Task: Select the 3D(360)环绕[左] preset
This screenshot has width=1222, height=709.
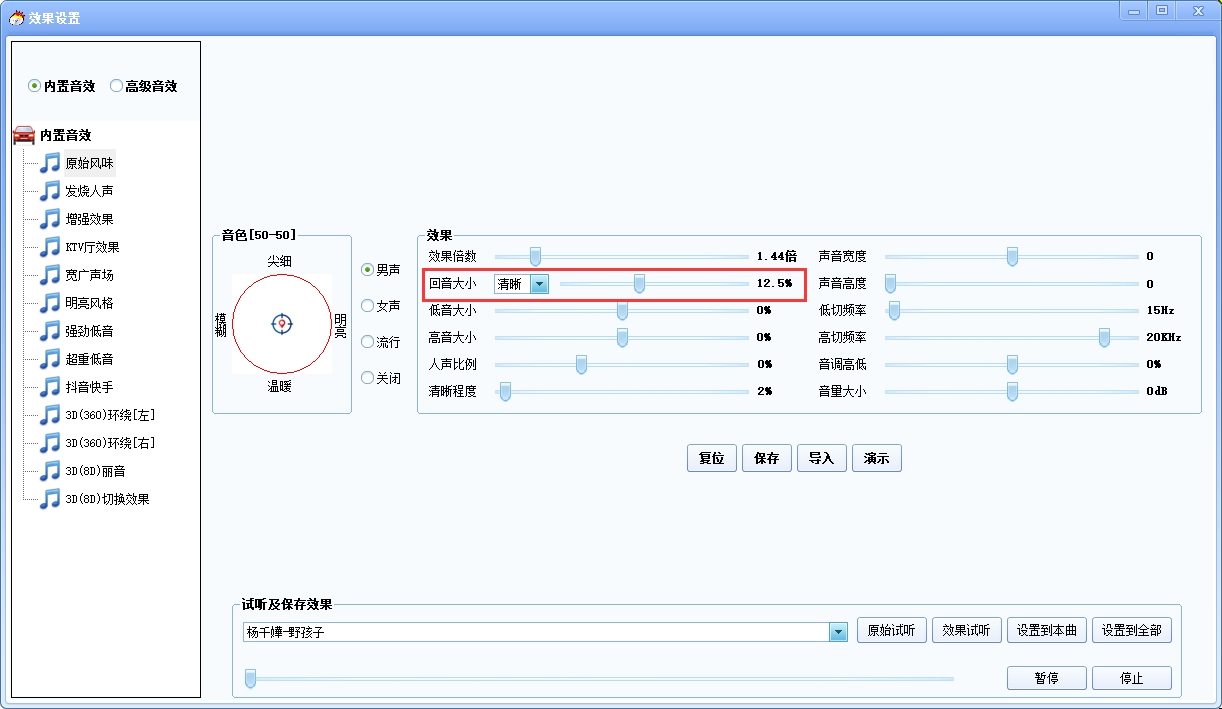Action: (x=109, y=415)
